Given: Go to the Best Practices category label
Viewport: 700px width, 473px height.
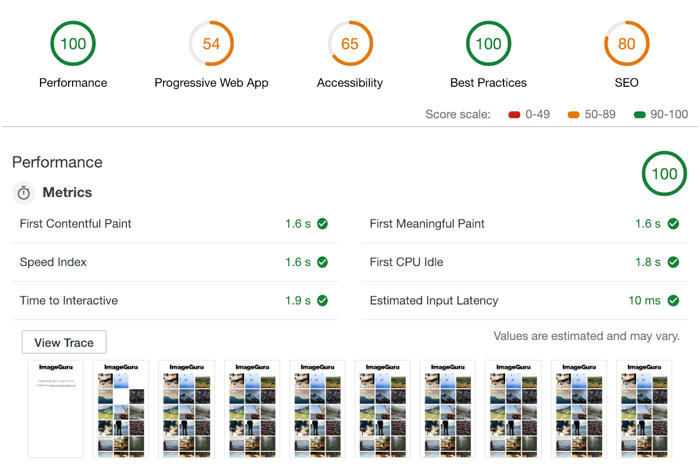Looking at the screenshot, I should (488, 83).
